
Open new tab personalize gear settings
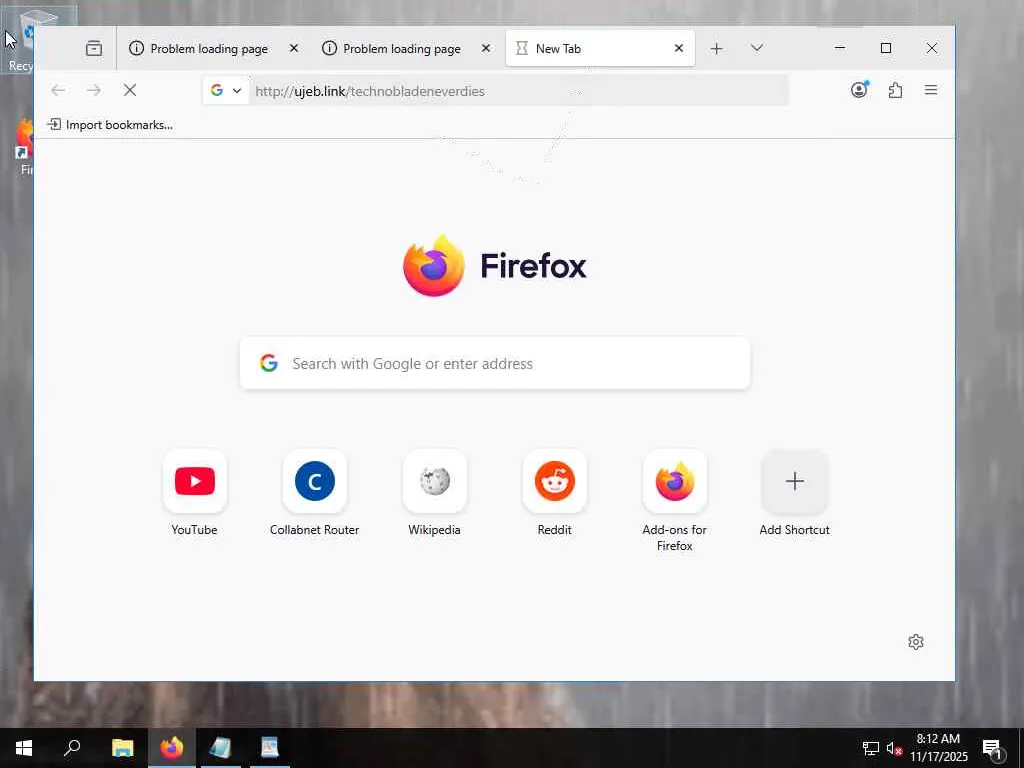916,642
